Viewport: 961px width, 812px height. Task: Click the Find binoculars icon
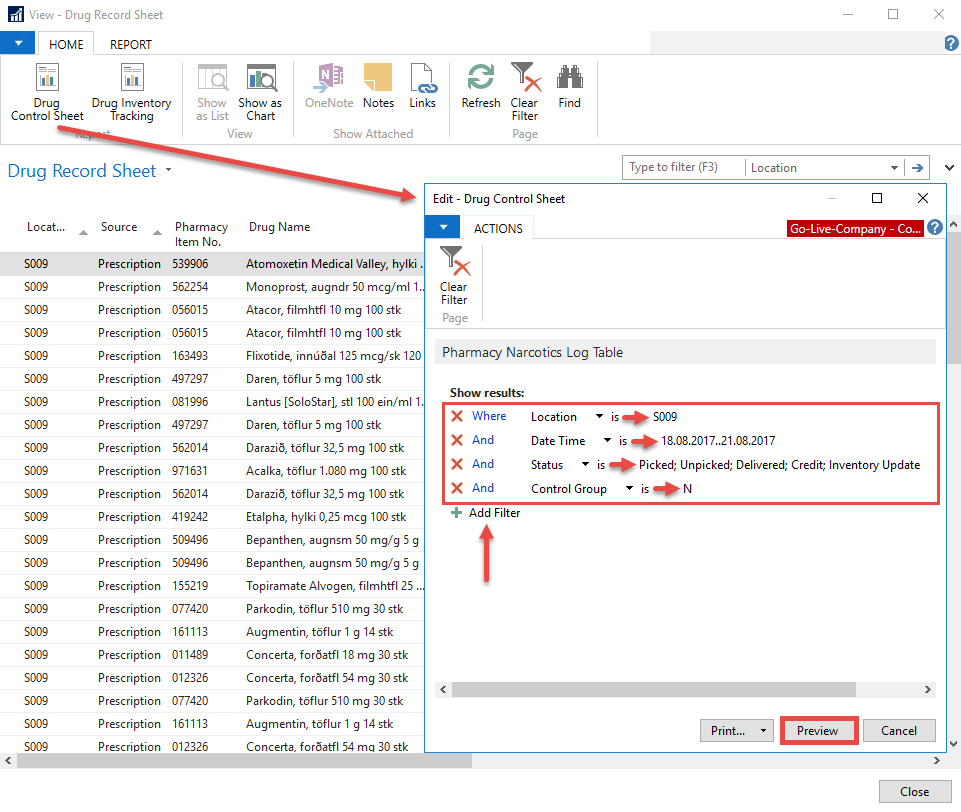click(569, 87)
